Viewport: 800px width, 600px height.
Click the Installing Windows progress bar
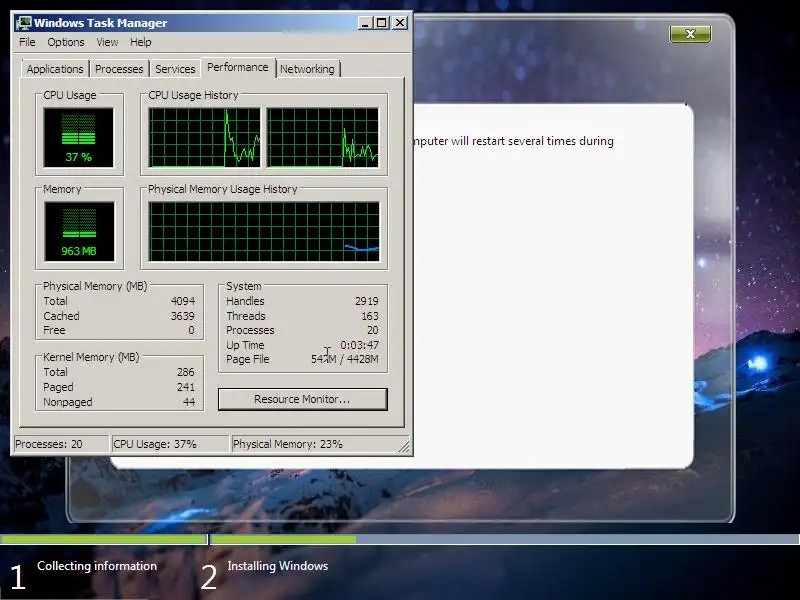click(505, 539)
